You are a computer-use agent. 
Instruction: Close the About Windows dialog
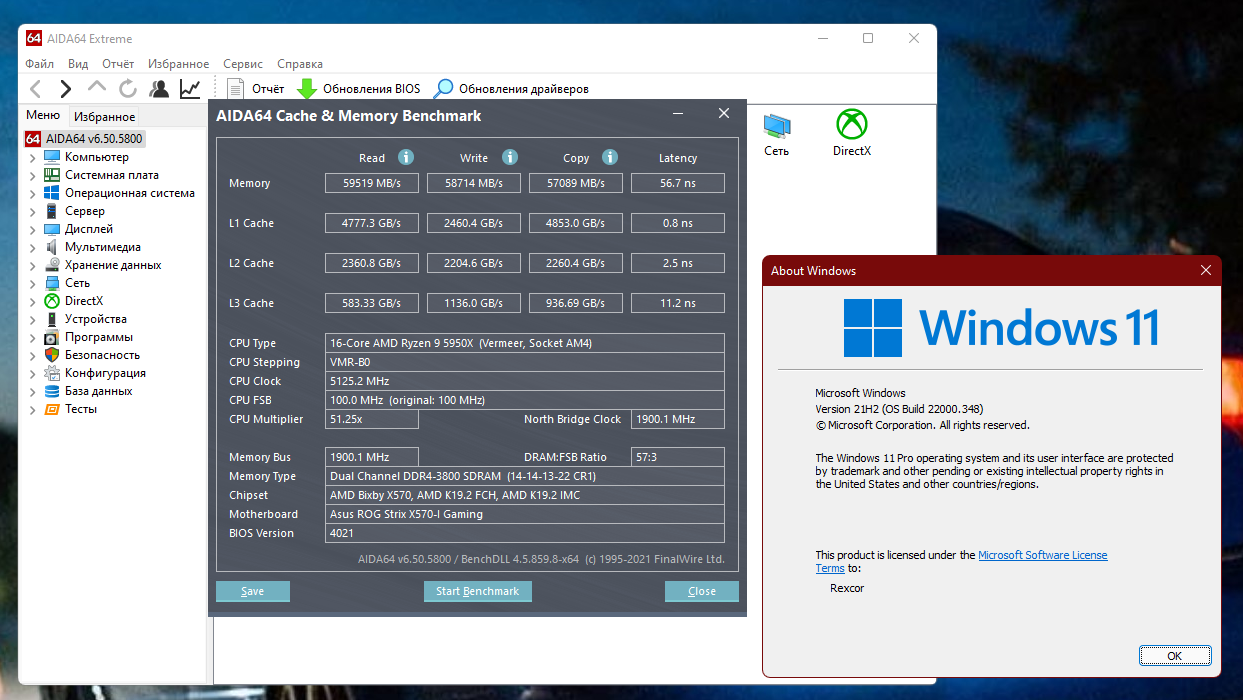1207,270
